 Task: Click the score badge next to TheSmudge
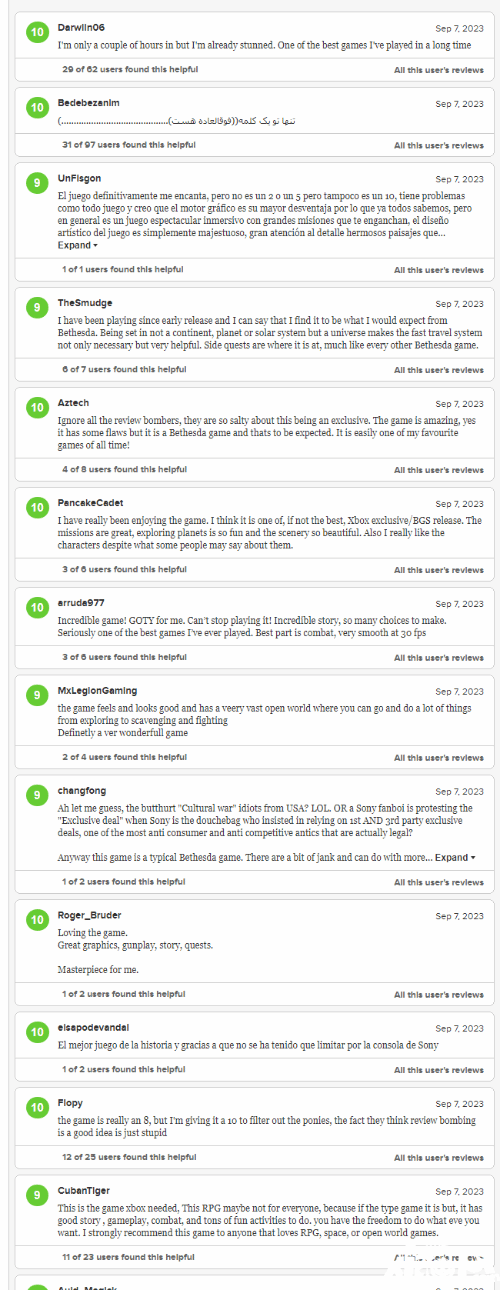click(37, 308)
